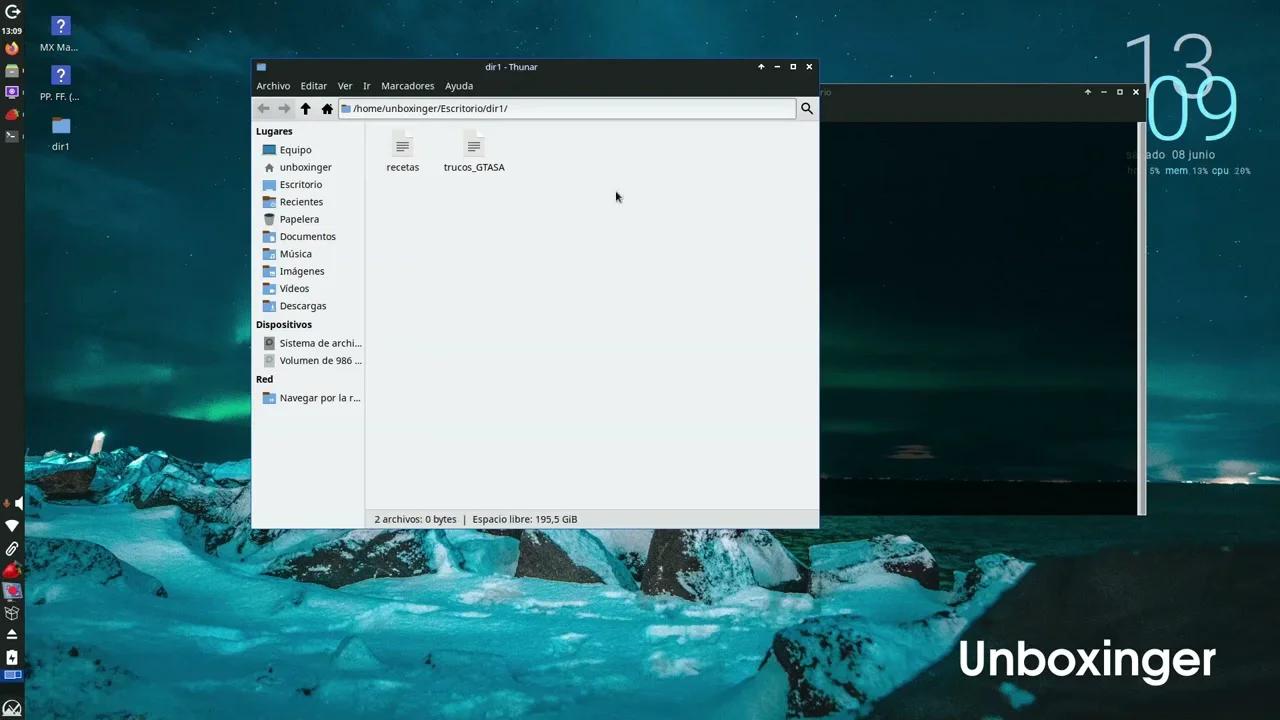Image resolution: width=1280 pixels, height=720 pixels.
Task: Open Descargas from the sidebar
Action: tap(303, 305)
